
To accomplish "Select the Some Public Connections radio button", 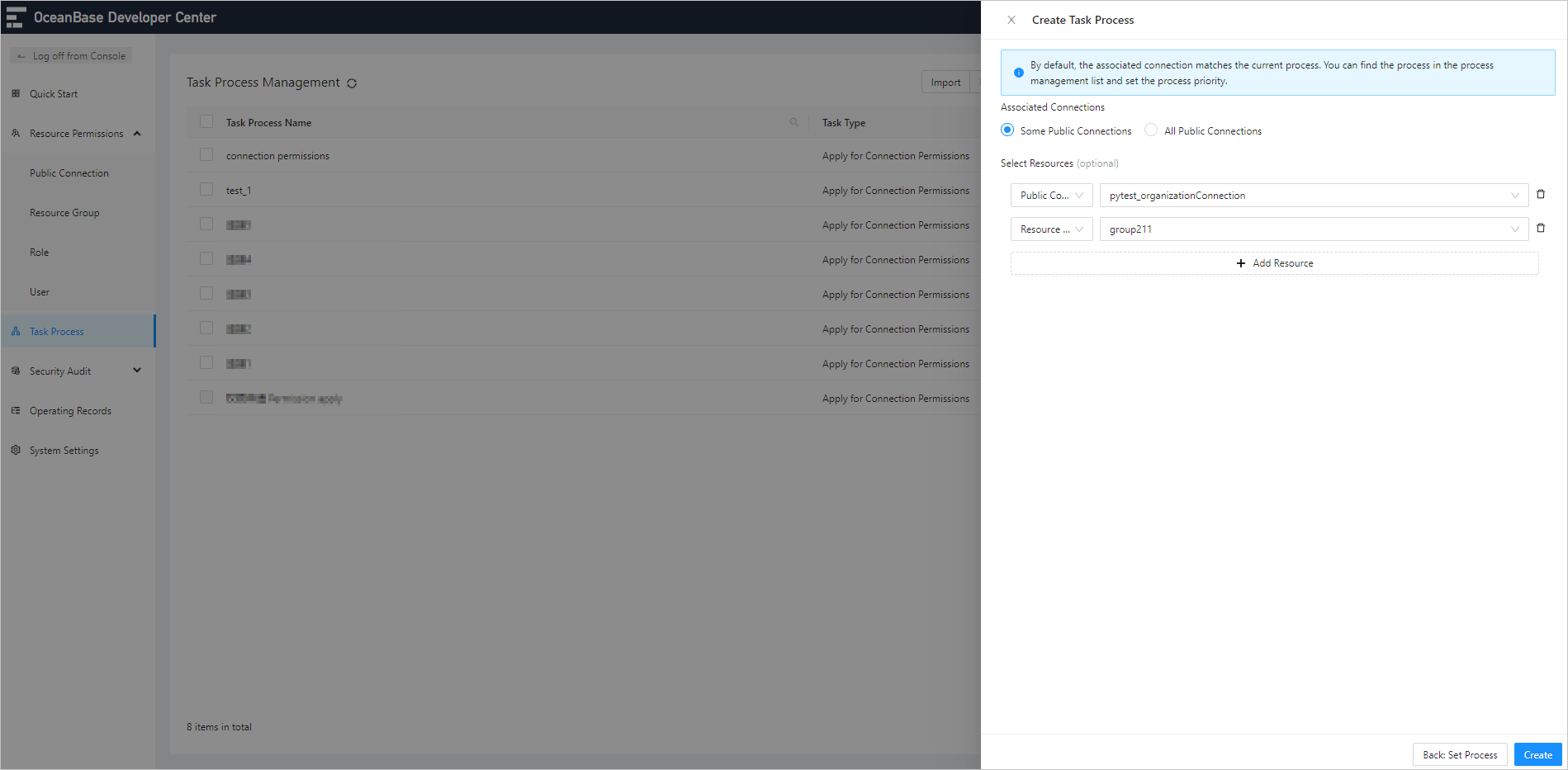I will tap(1007, 130).
